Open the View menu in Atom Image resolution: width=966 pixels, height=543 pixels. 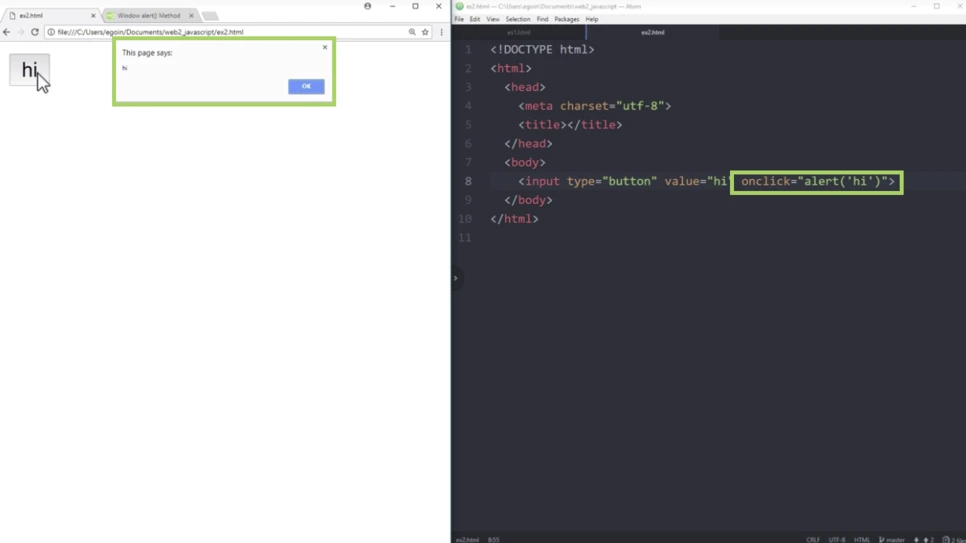pyautogui.click(x=493, y=19)
